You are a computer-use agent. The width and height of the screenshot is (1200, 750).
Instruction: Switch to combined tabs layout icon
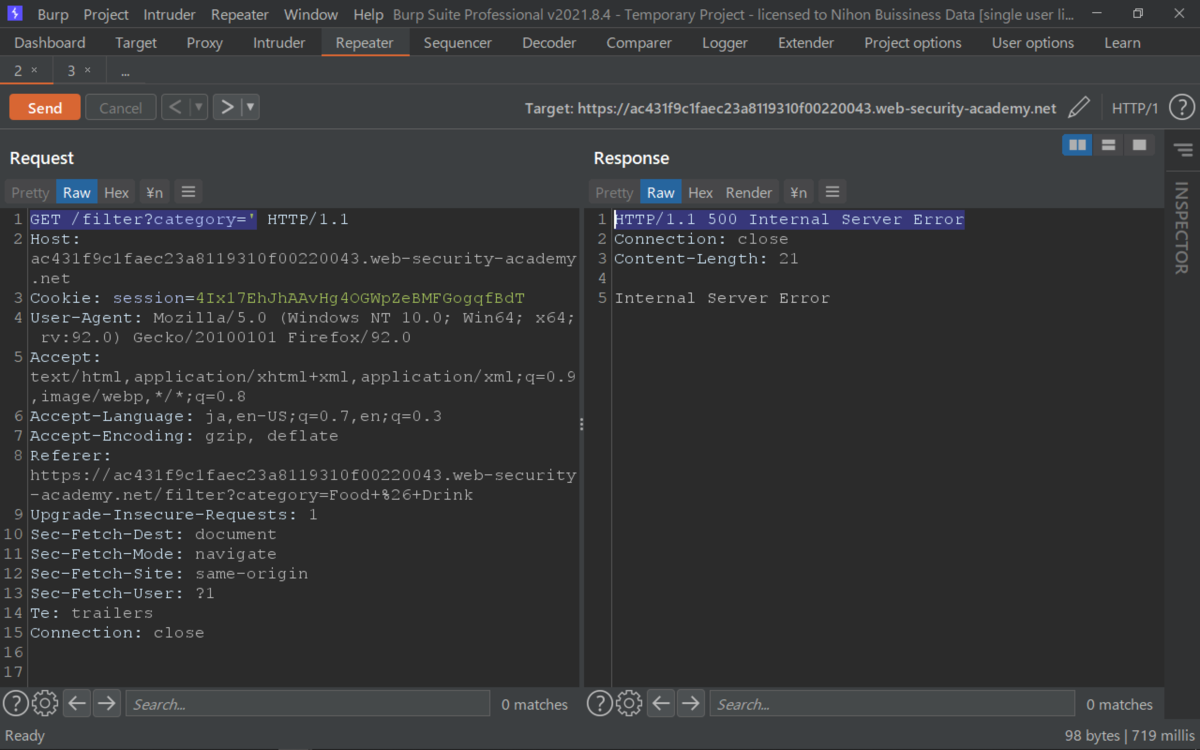[x=1139, y=146]
